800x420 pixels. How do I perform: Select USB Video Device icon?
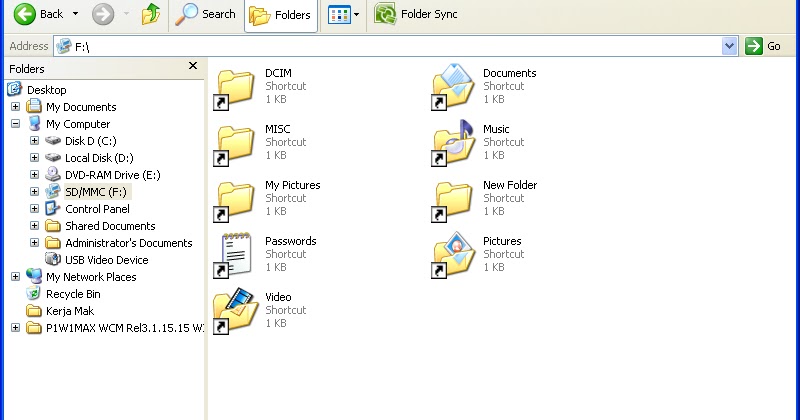53,259
